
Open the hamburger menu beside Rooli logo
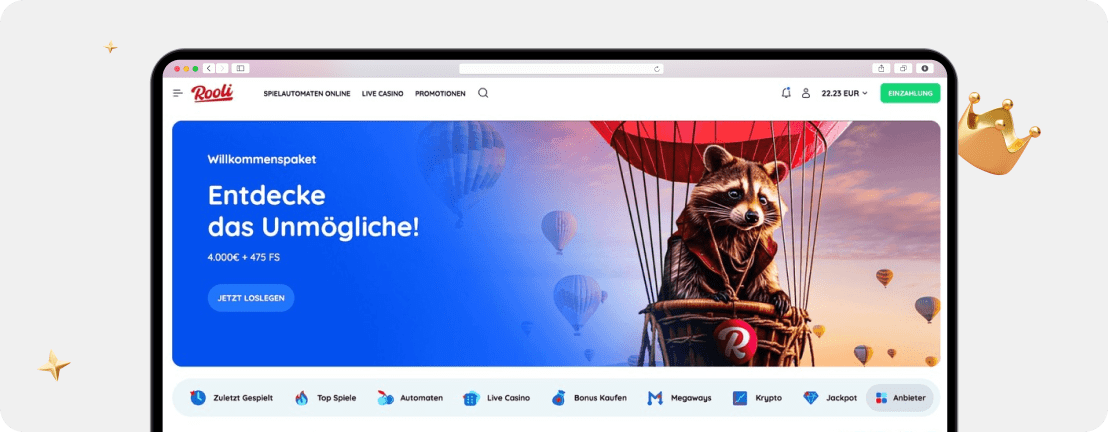pyautogui.click(x=178, y=93)
